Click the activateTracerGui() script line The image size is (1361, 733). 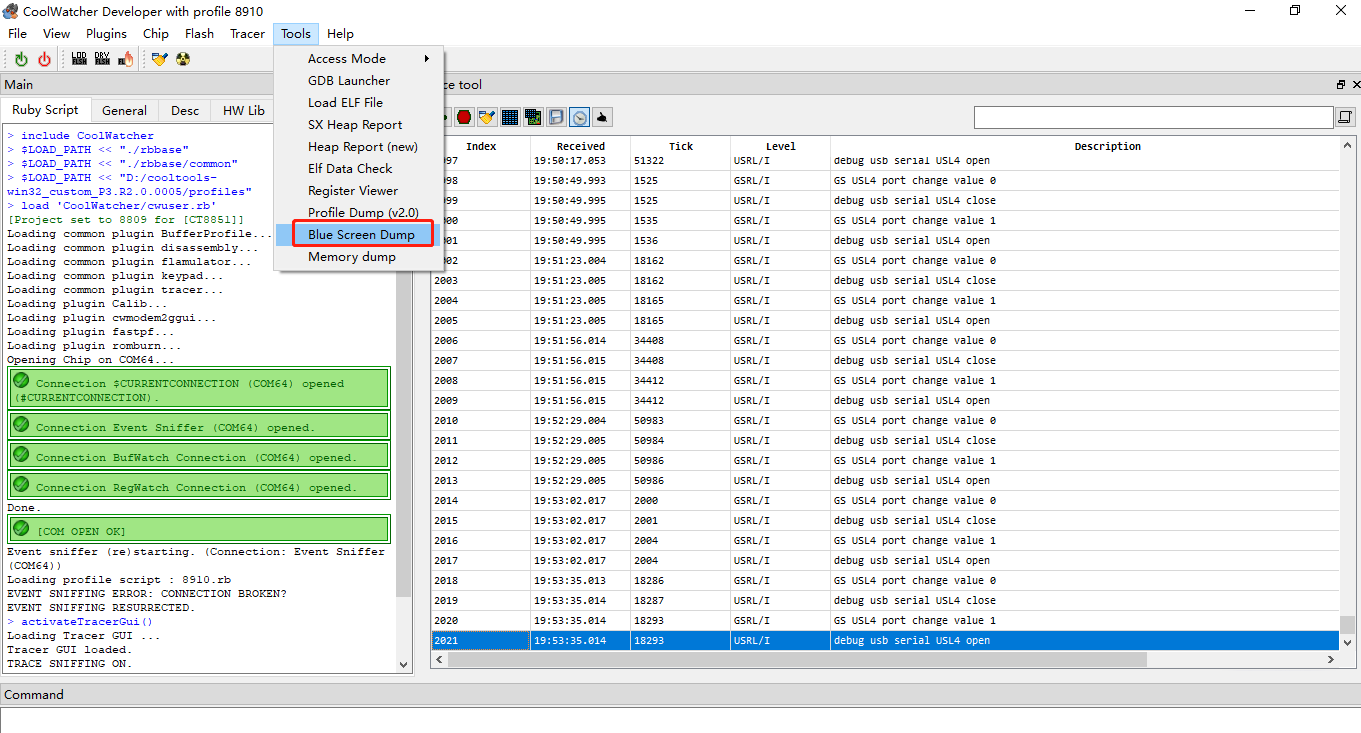tap(86, 621)
